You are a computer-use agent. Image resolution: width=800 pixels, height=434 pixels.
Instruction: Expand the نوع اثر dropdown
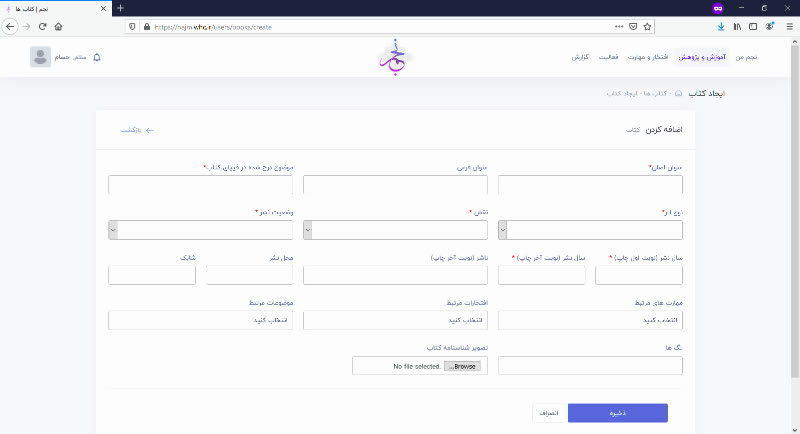click(590, 230)
